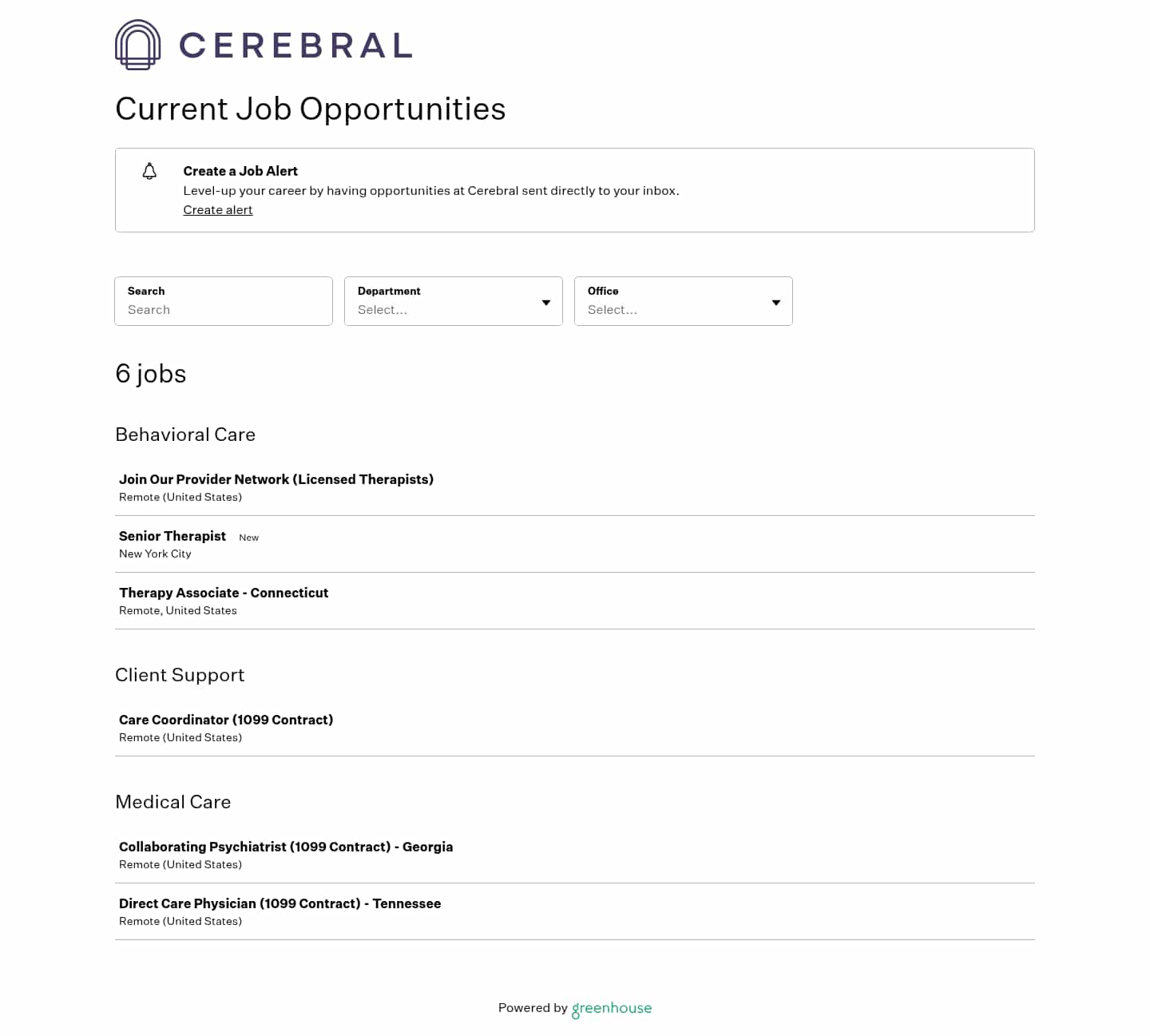Open the Greenhouse logo link
1150x1036 pixels.
tap(612, 1008)
